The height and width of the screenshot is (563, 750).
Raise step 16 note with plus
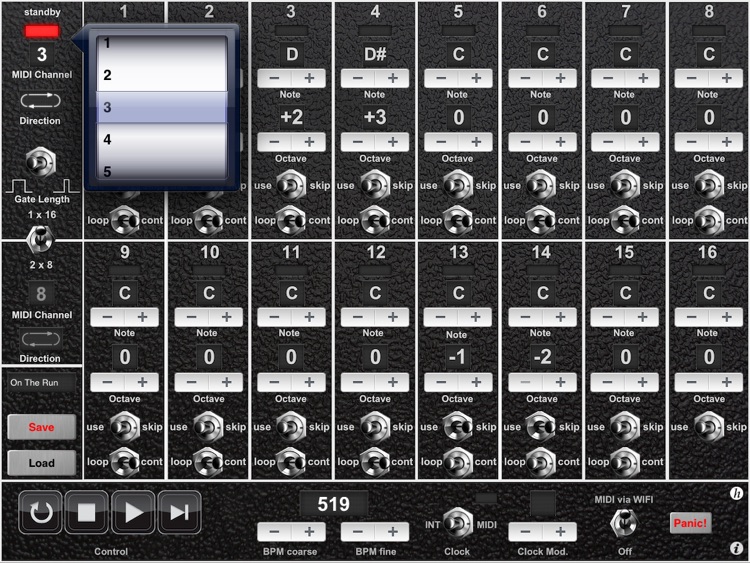click(x=726, y=317)
